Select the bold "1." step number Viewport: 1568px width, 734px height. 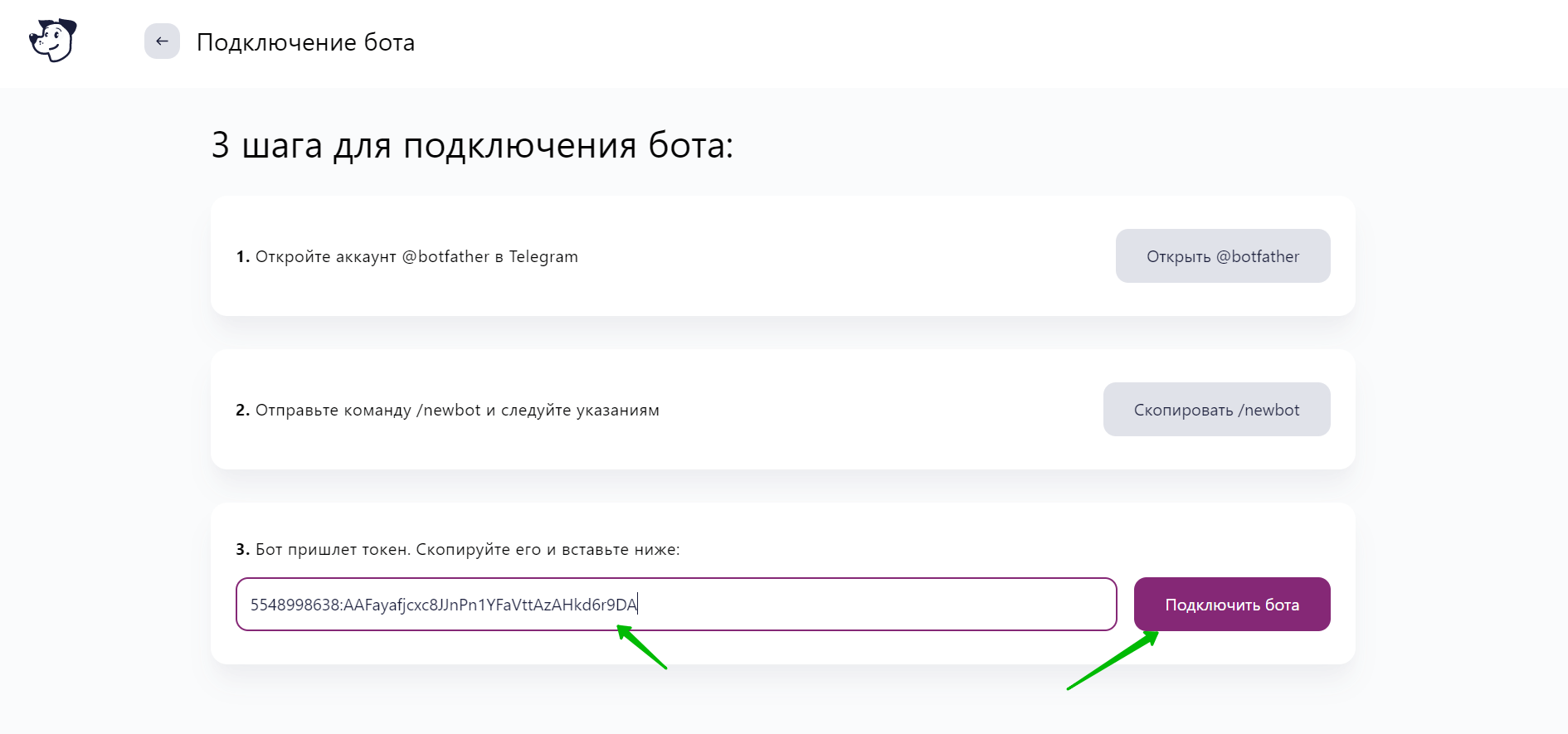click(242, 257)
